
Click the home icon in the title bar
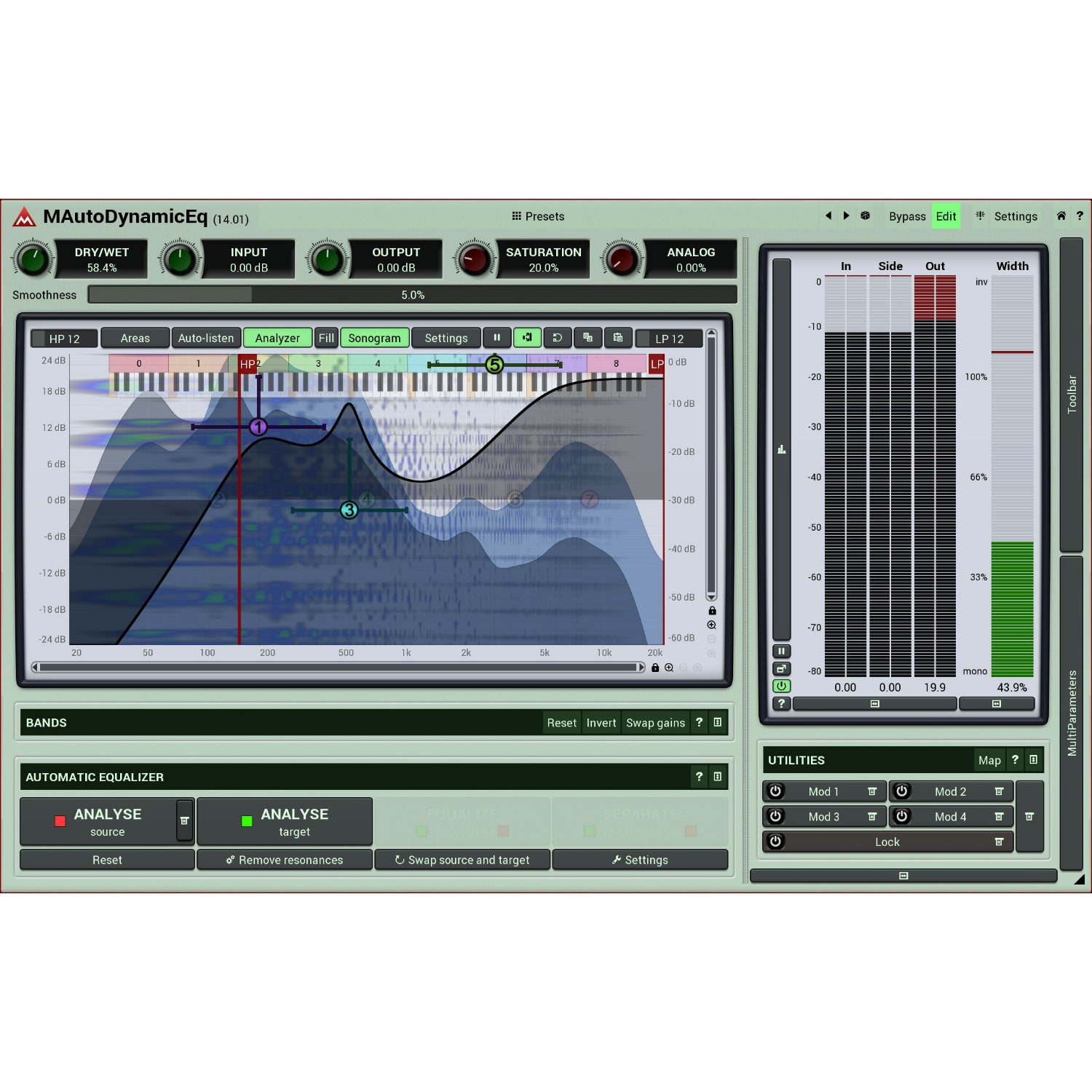[1061, 215]
